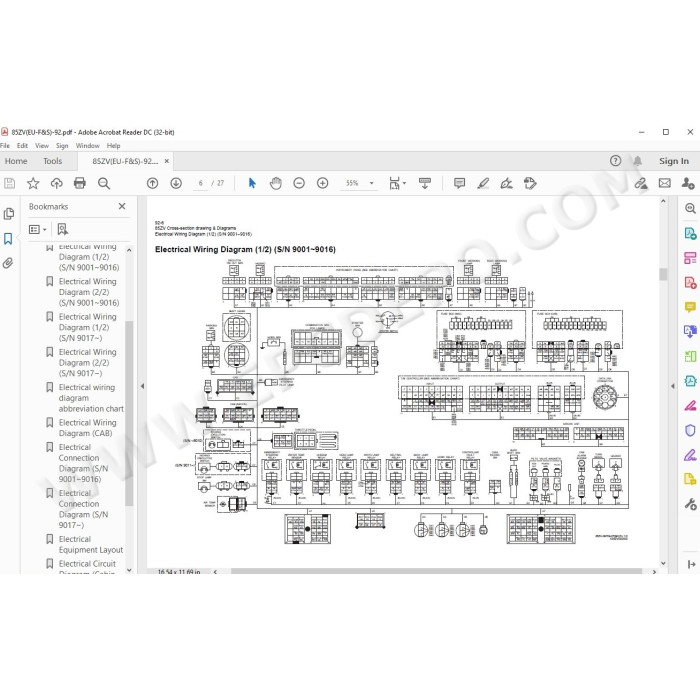
Task: Click the zoom level 55% field
Action: click(x=352, y=183)
